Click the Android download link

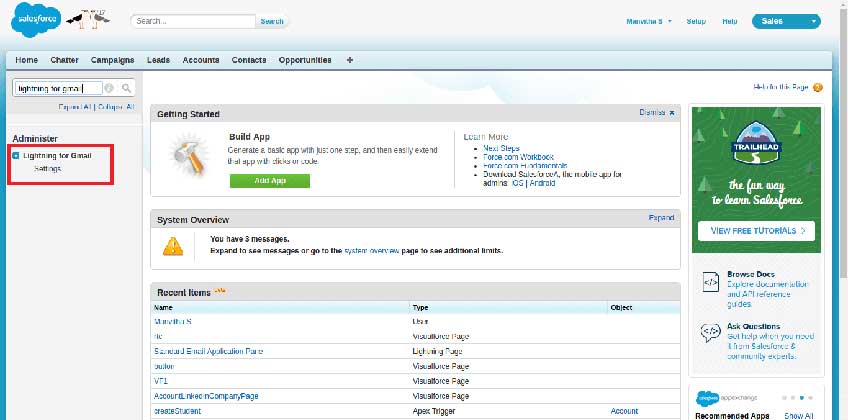tap(542, 183)
